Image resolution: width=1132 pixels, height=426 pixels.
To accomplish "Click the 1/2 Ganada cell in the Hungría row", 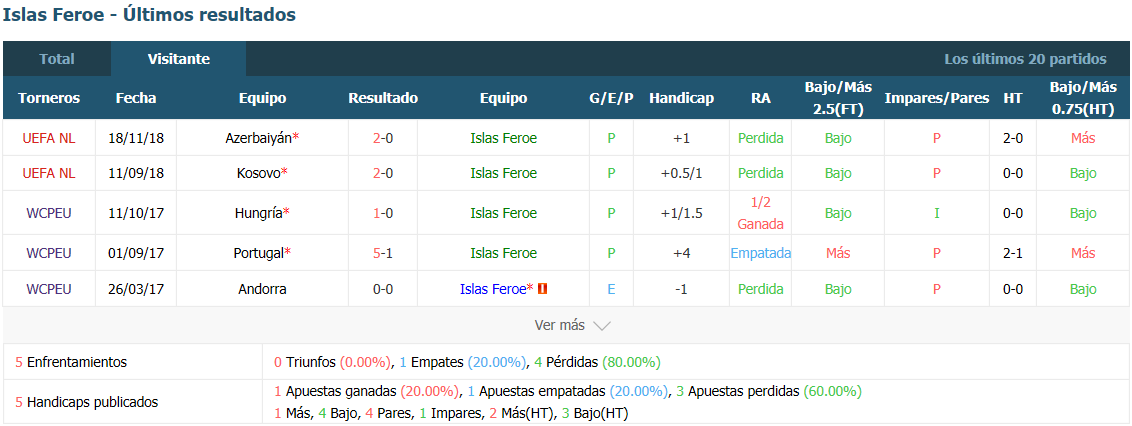I will click(760, 213).
